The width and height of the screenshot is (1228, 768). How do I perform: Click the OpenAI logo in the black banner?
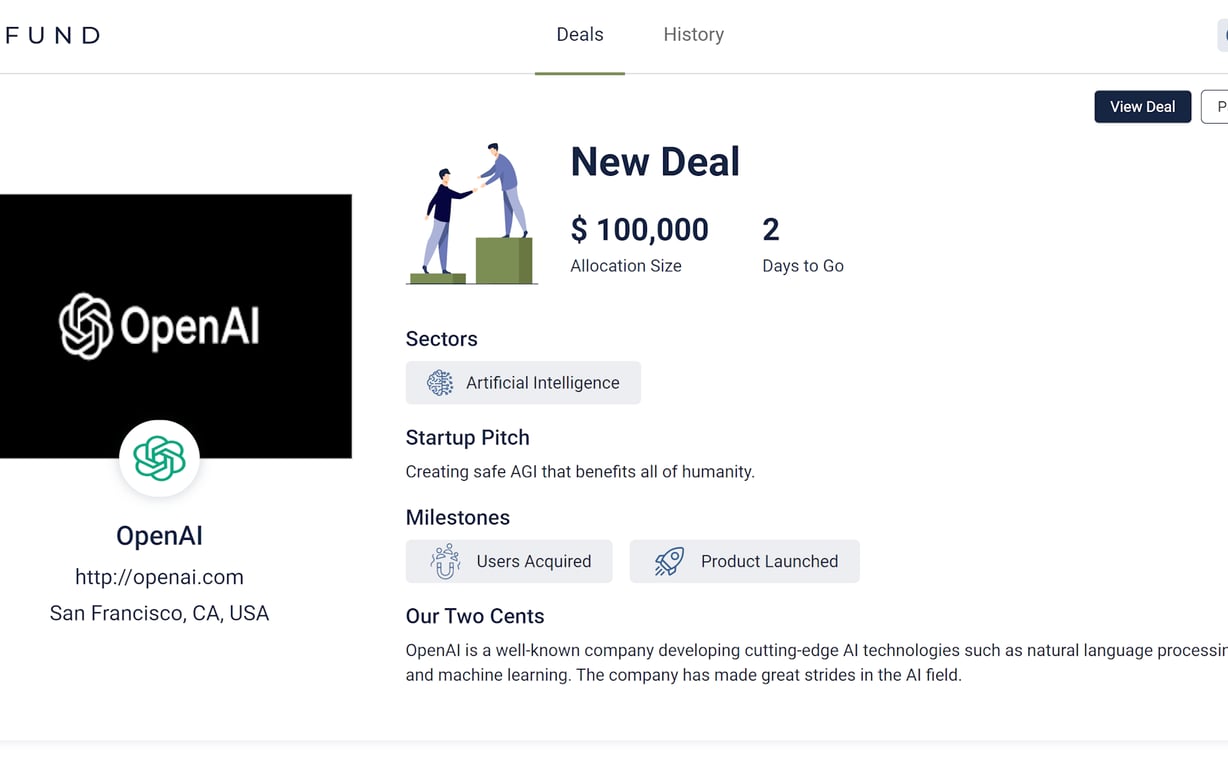[160, 326]
